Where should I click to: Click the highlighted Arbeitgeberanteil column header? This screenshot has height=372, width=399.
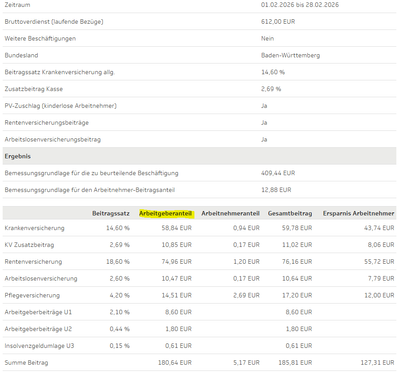pos(166,214)
